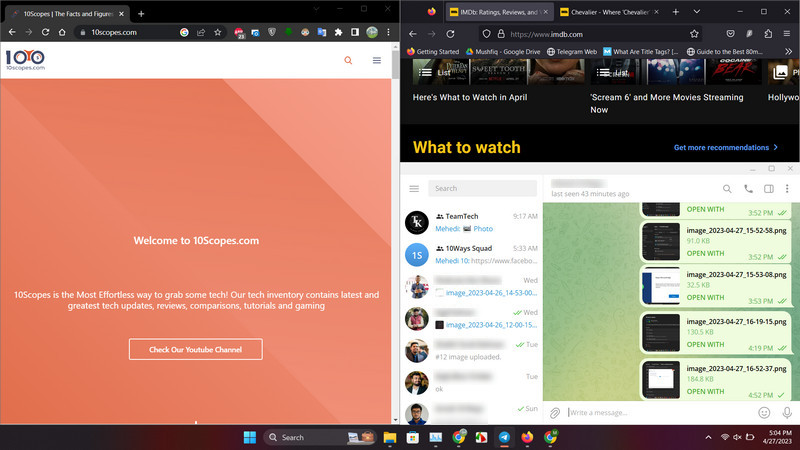
Task: Click Check Our Youtube Channel button
Action: [195, 349]
